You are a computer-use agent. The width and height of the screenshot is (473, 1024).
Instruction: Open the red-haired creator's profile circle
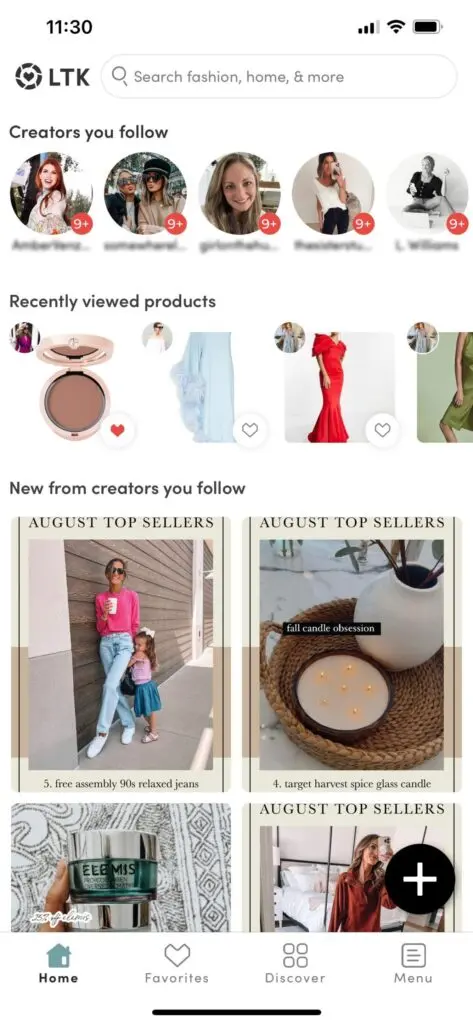[51, 193]
